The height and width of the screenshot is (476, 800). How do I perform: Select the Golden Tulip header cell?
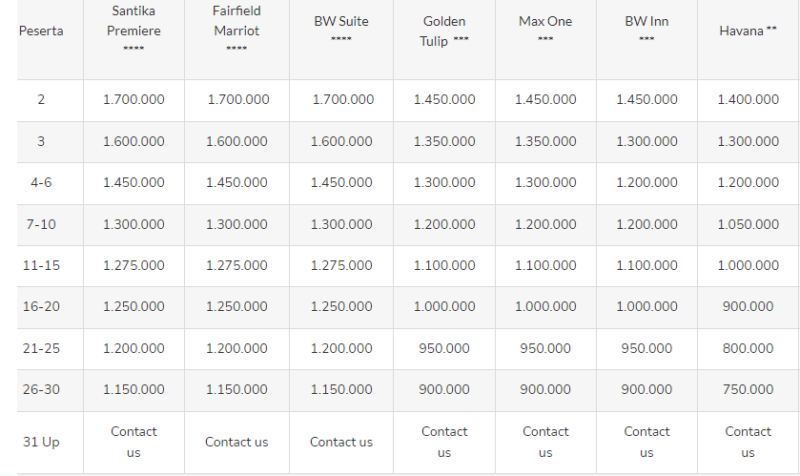(x=444, y=30)
